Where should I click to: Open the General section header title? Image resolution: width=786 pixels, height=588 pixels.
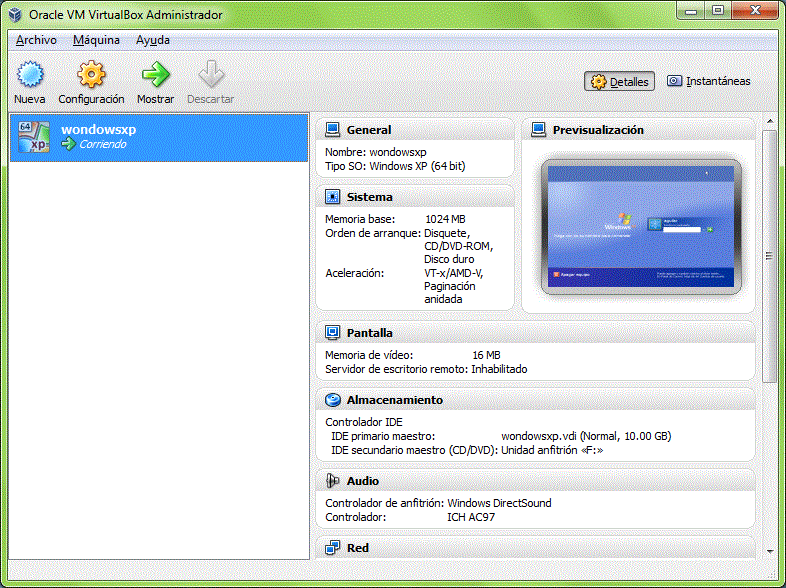[x=369, y=130]
